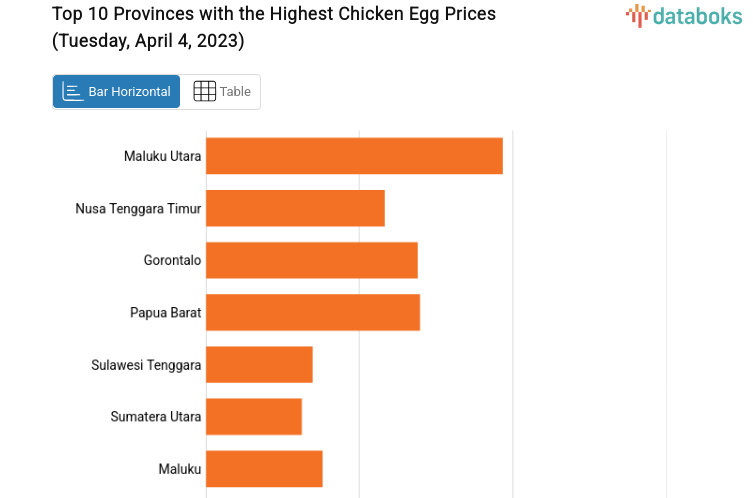Click the Maluku Utara bar
This screenshot has height=498, width=753.
click(x=354, y=156)
